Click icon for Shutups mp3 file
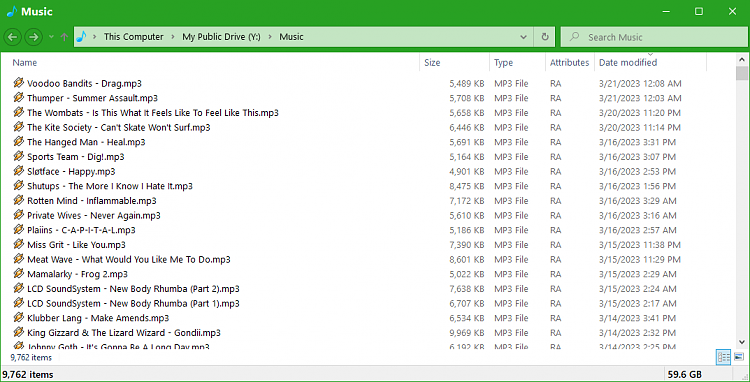The width and height of the screenshot is (750, 382). (18, 186)
